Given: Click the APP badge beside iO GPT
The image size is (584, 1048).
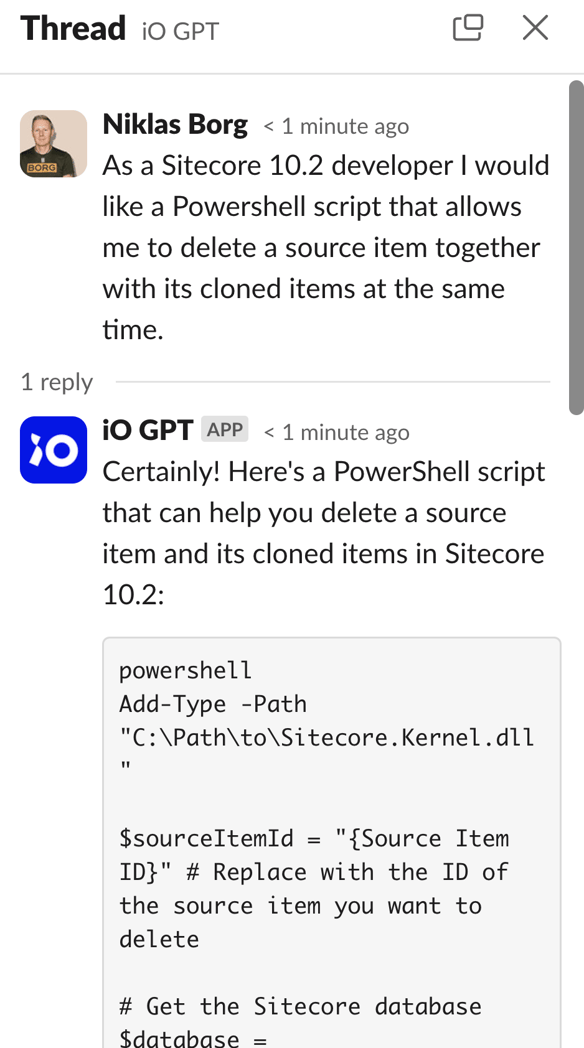Looking at the screenshot, I should point(225,428).
